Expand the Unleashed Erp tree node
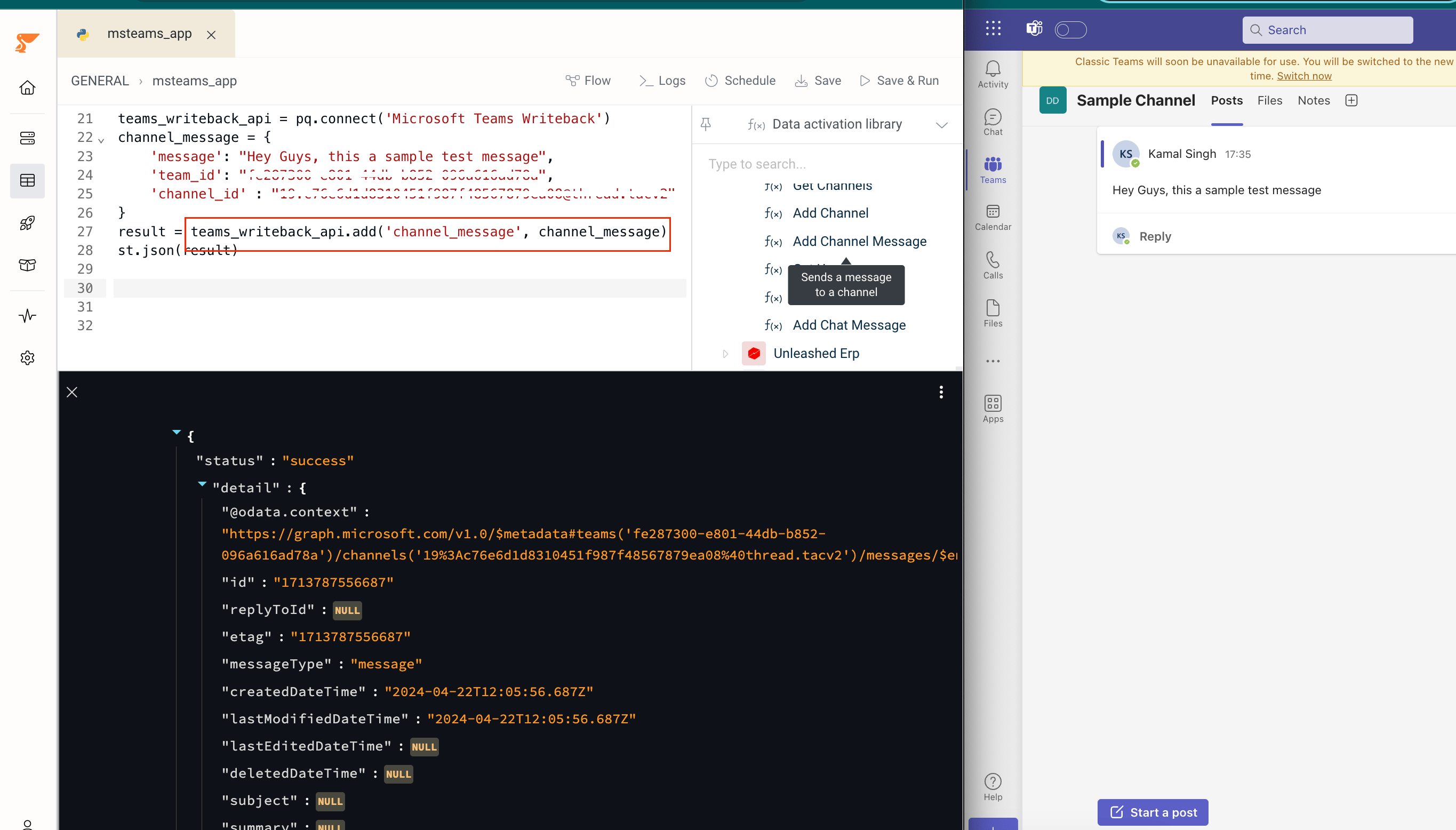 click(725, 354)
